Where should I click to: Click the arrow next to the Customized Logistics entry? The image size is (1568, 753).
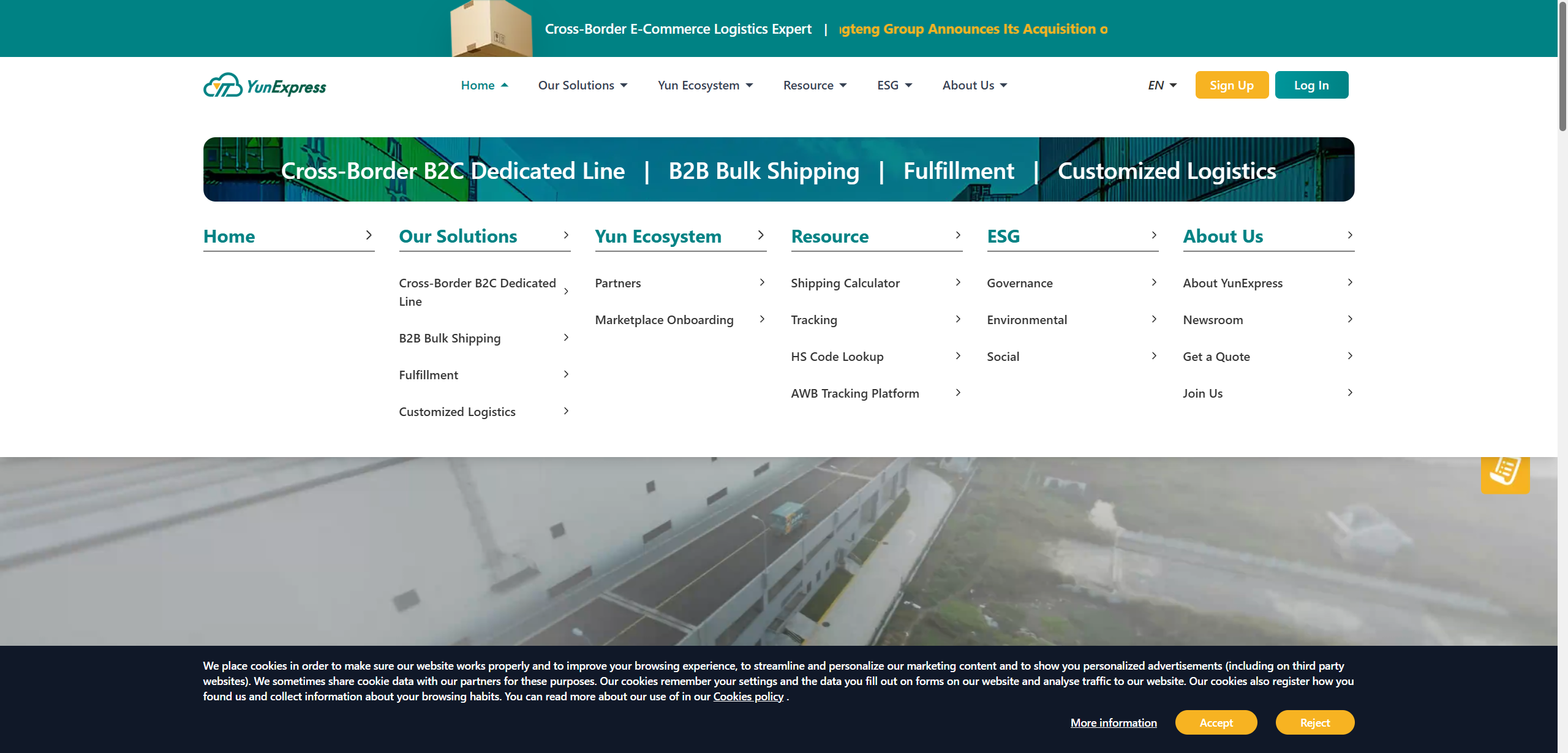click(x=566, y=411)
